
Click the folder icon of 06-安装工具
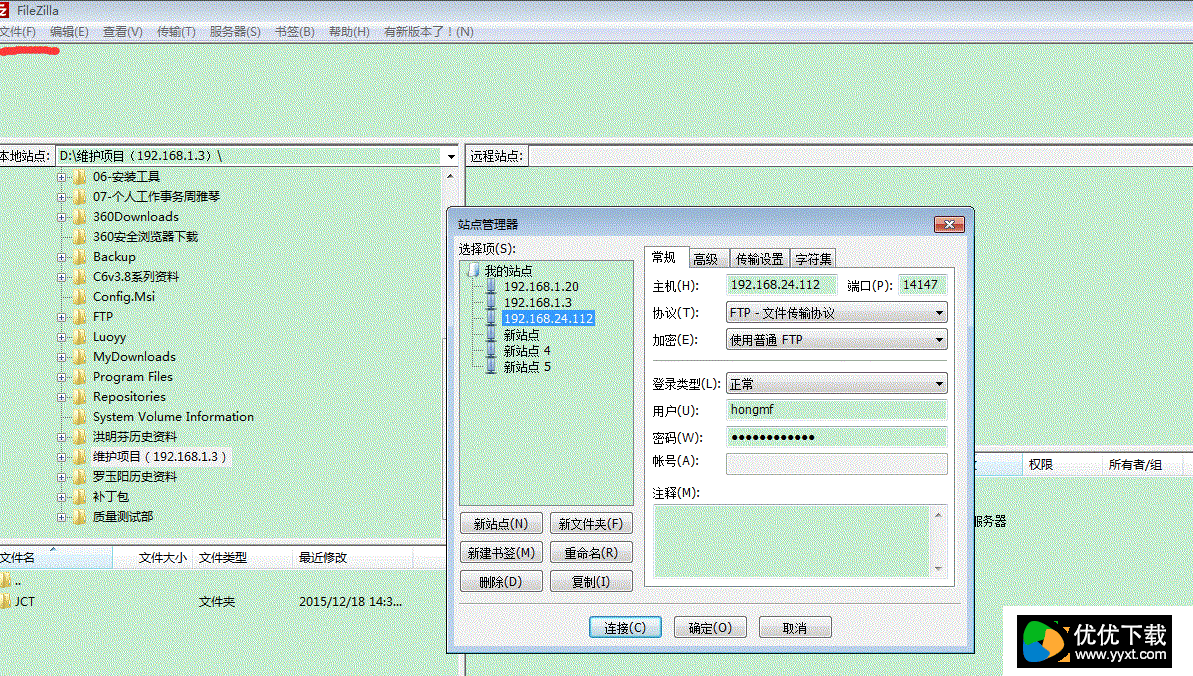tap(79, 177)
